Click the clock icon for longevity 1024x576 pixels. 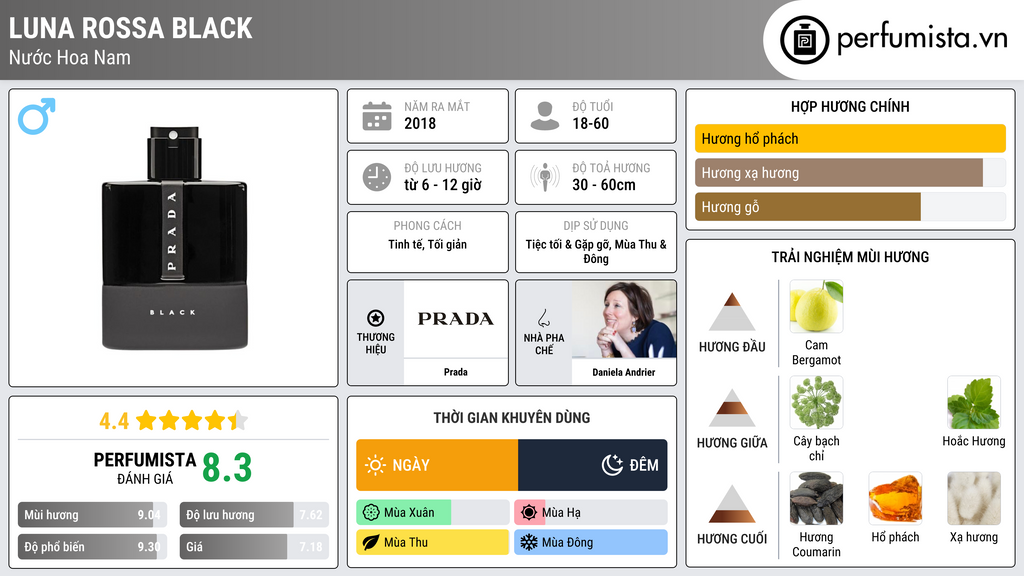tap(376, 177)
